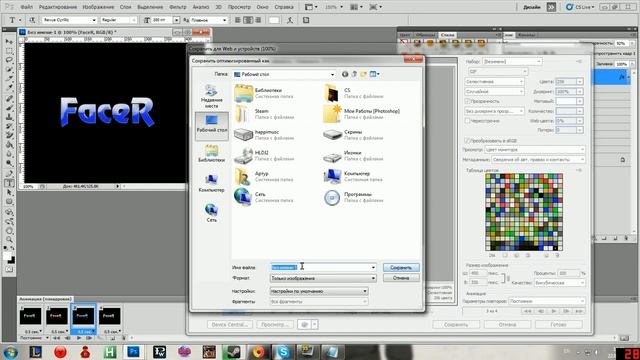Image resolution: width=640 pixels, height=360 pixels.
Task: Open the GIF file format dropdown
Action: (497, 71)
